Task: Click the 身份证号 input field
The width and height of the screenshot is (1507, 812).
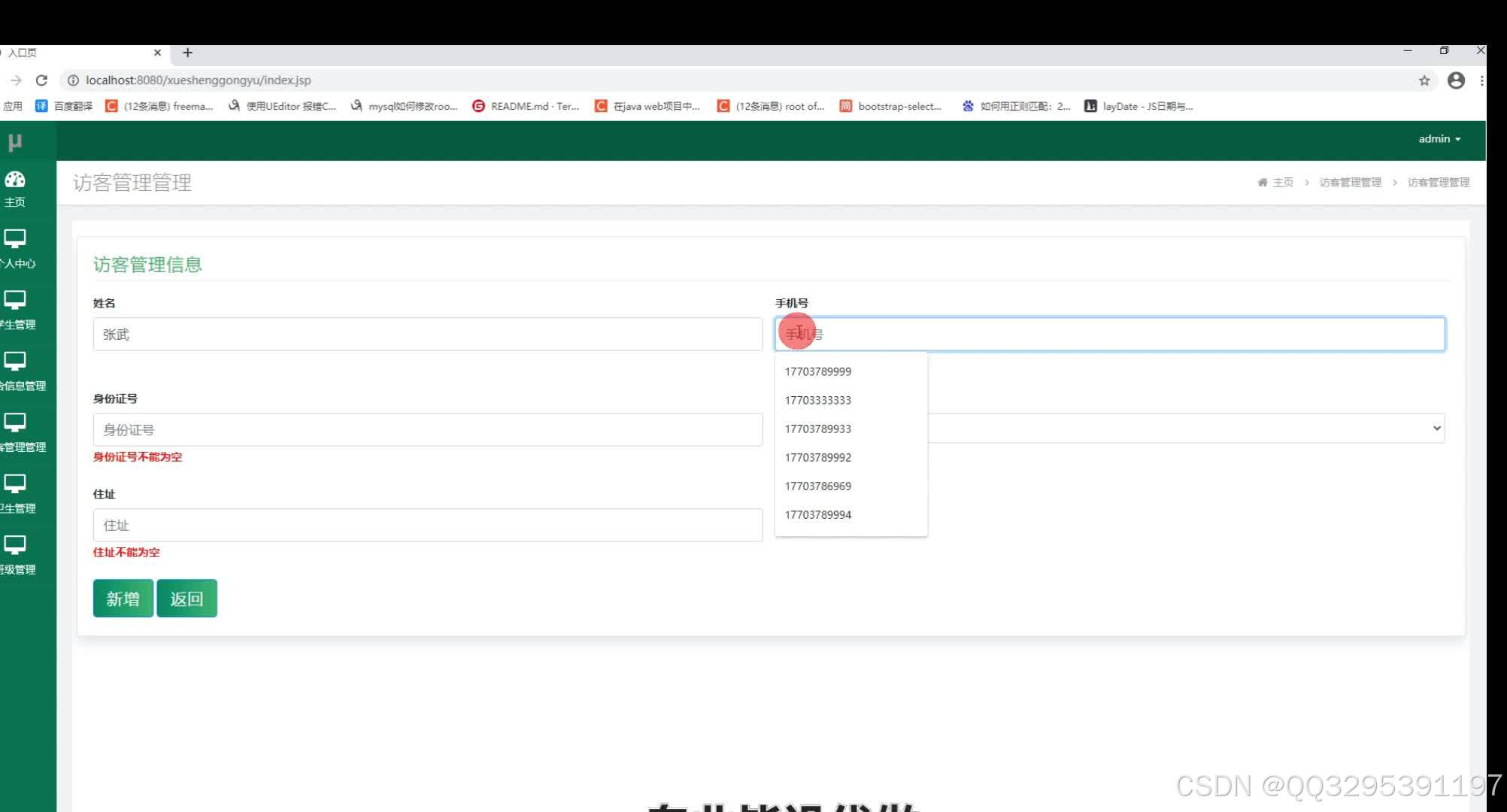Action: 428,429
